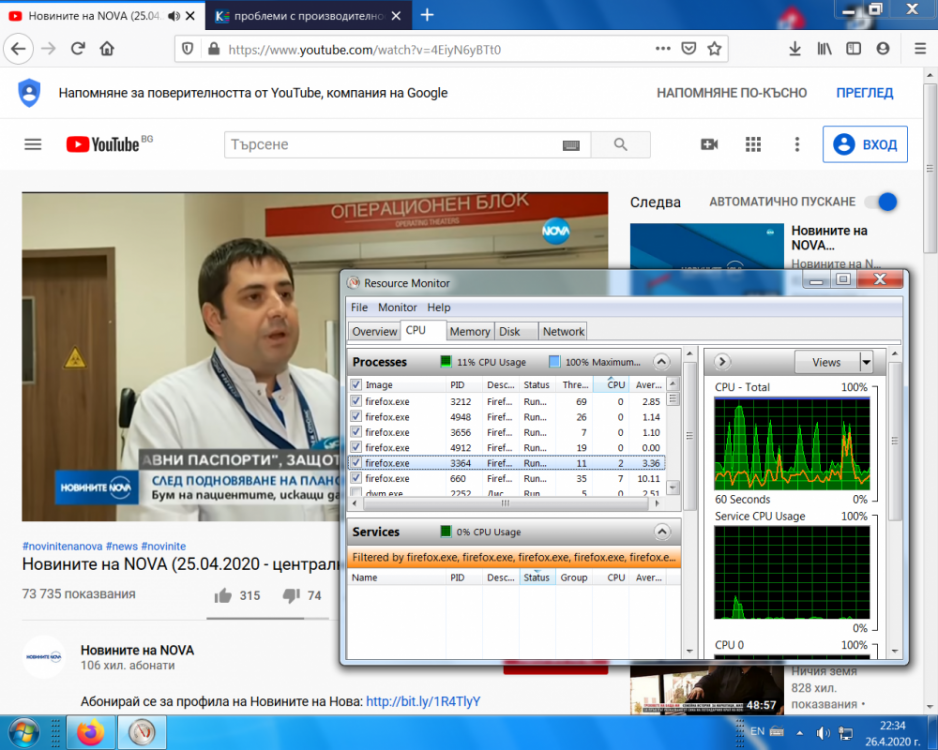938x750 pixels.
Task: Open YouTube guide hamburger menu
Action: tap(33, 144)
